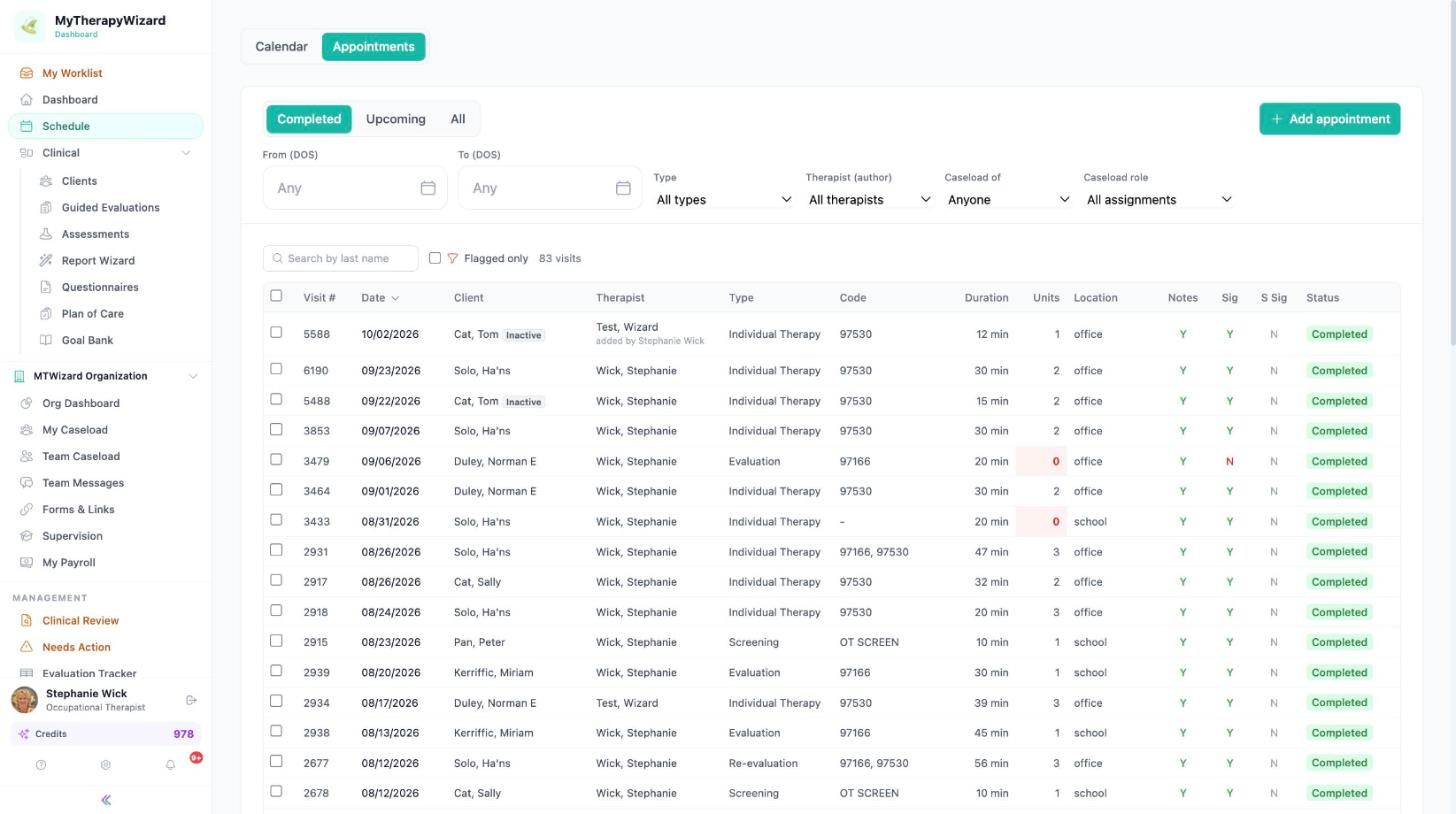Click the Clients people icon
The width and height of the screenshot is (1456, 814).
tap(46, 181)
